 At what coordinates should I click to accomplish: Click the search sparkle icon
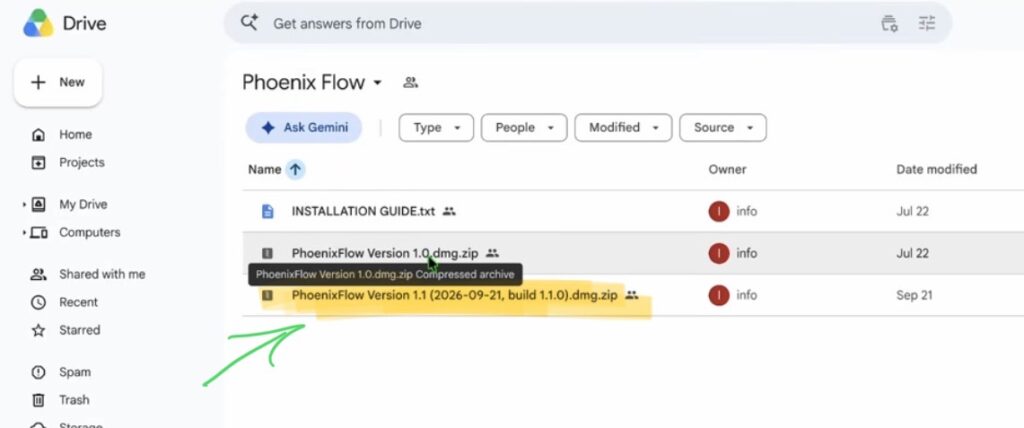pos(249,23)
